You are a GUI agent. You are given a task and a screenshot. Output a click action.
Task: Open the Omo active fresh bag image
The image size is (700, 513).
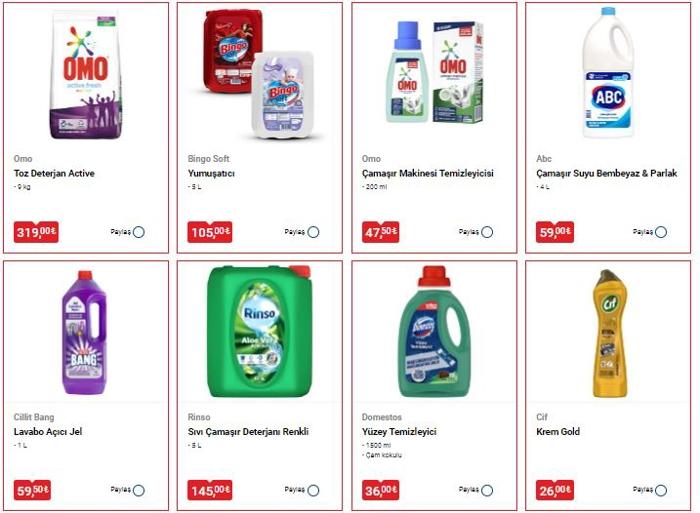pyautogui.click(x=85, y=75)
